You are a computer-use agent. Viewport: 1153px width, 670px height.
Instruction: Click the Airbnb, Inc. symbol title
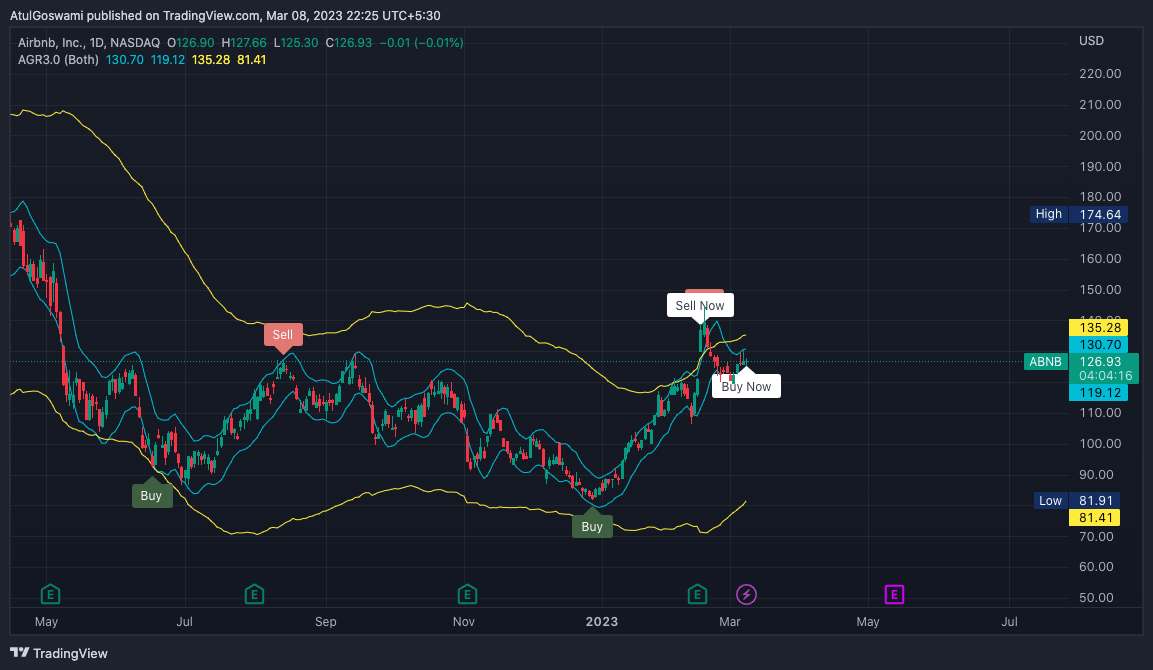click(x=50, y=43)
